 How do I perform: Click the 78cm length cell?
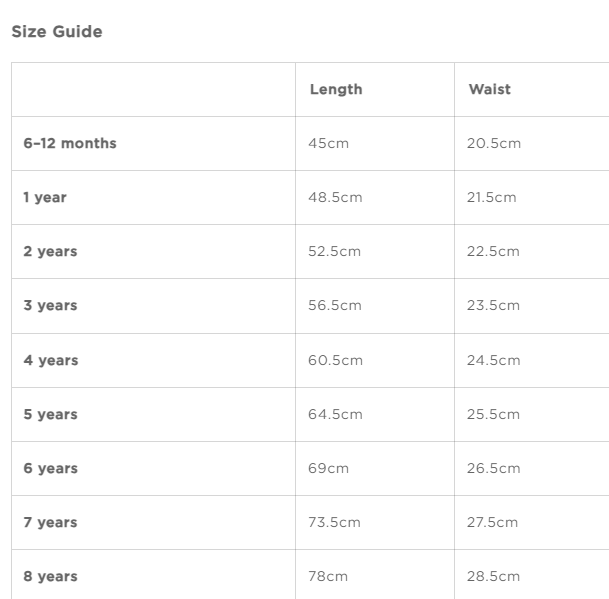click(328, 576)
